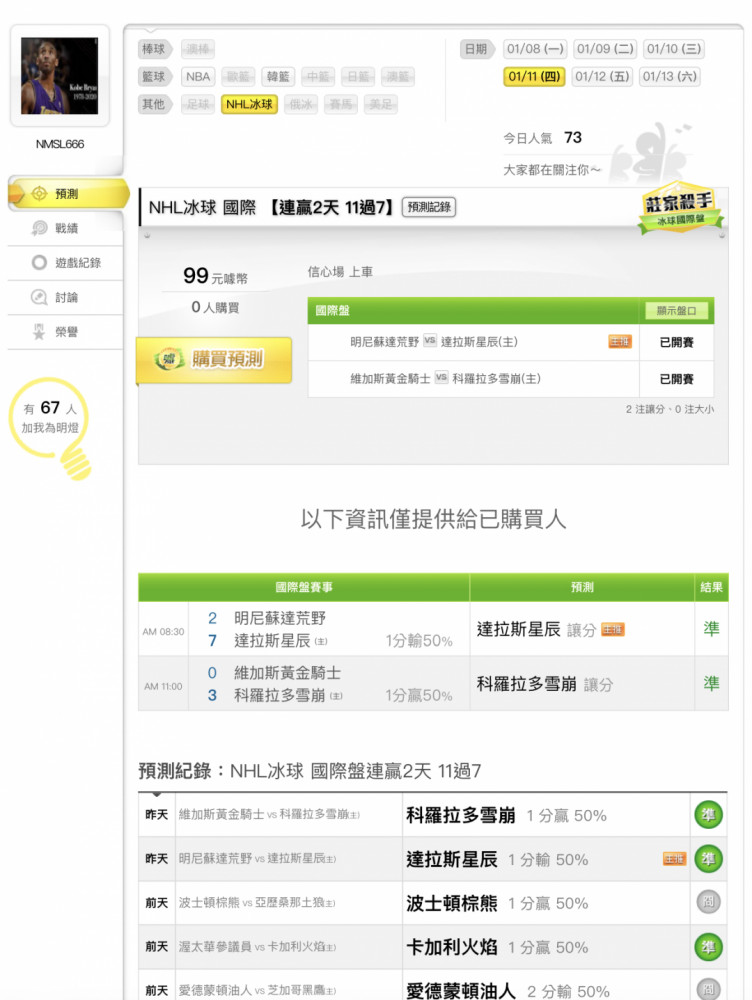Click the 討論 speech icon

point(39,297)
